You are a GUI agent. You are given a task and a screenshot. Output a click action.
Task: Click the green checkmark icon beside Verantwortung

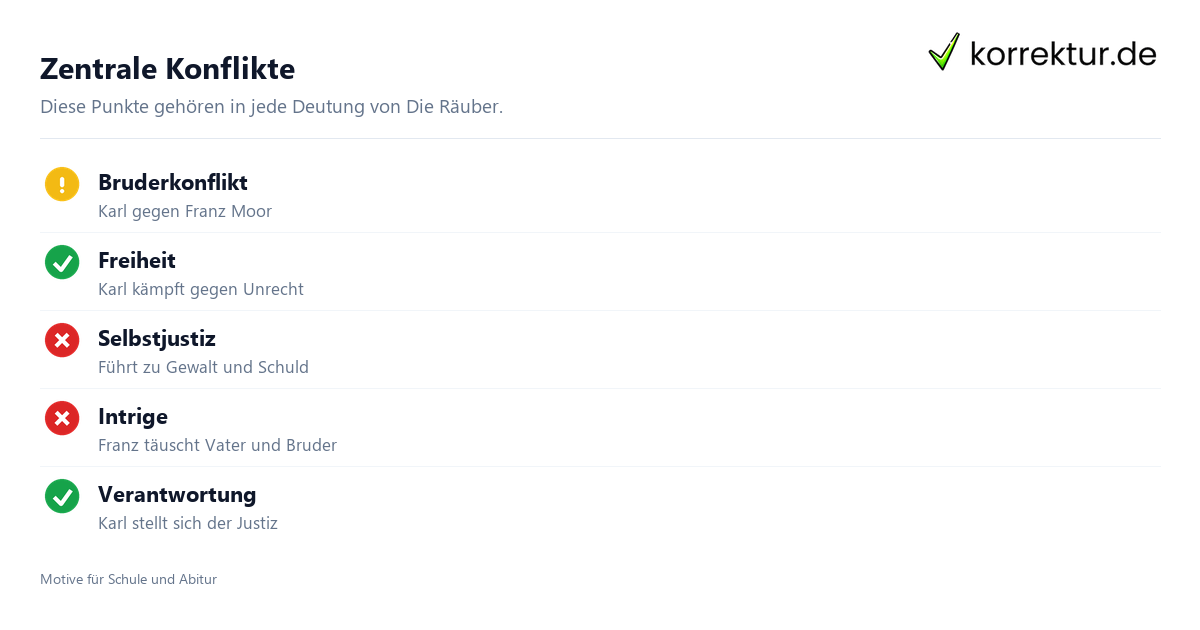62,496
